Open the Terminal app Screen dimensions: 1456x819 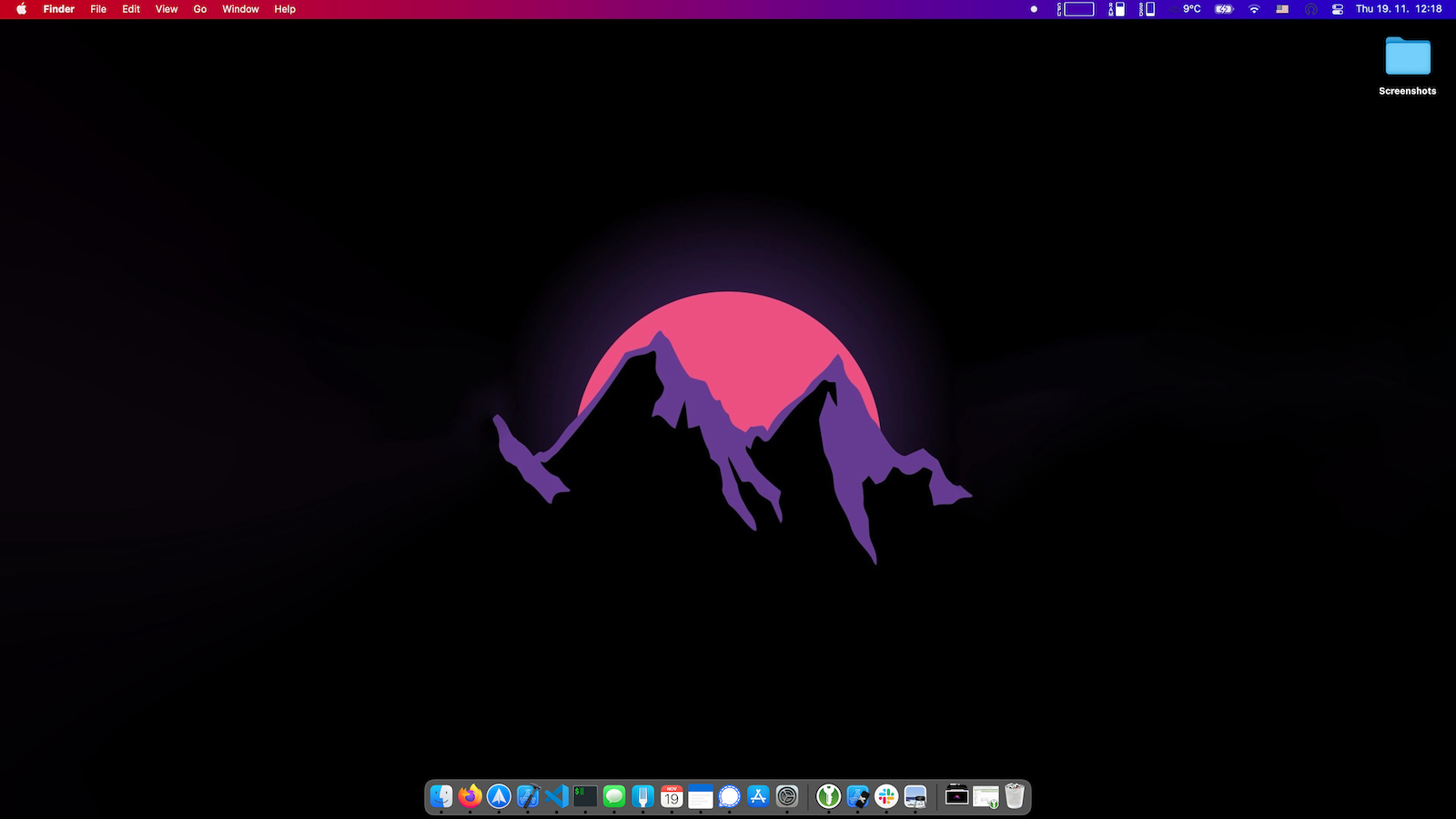(585, 796)
